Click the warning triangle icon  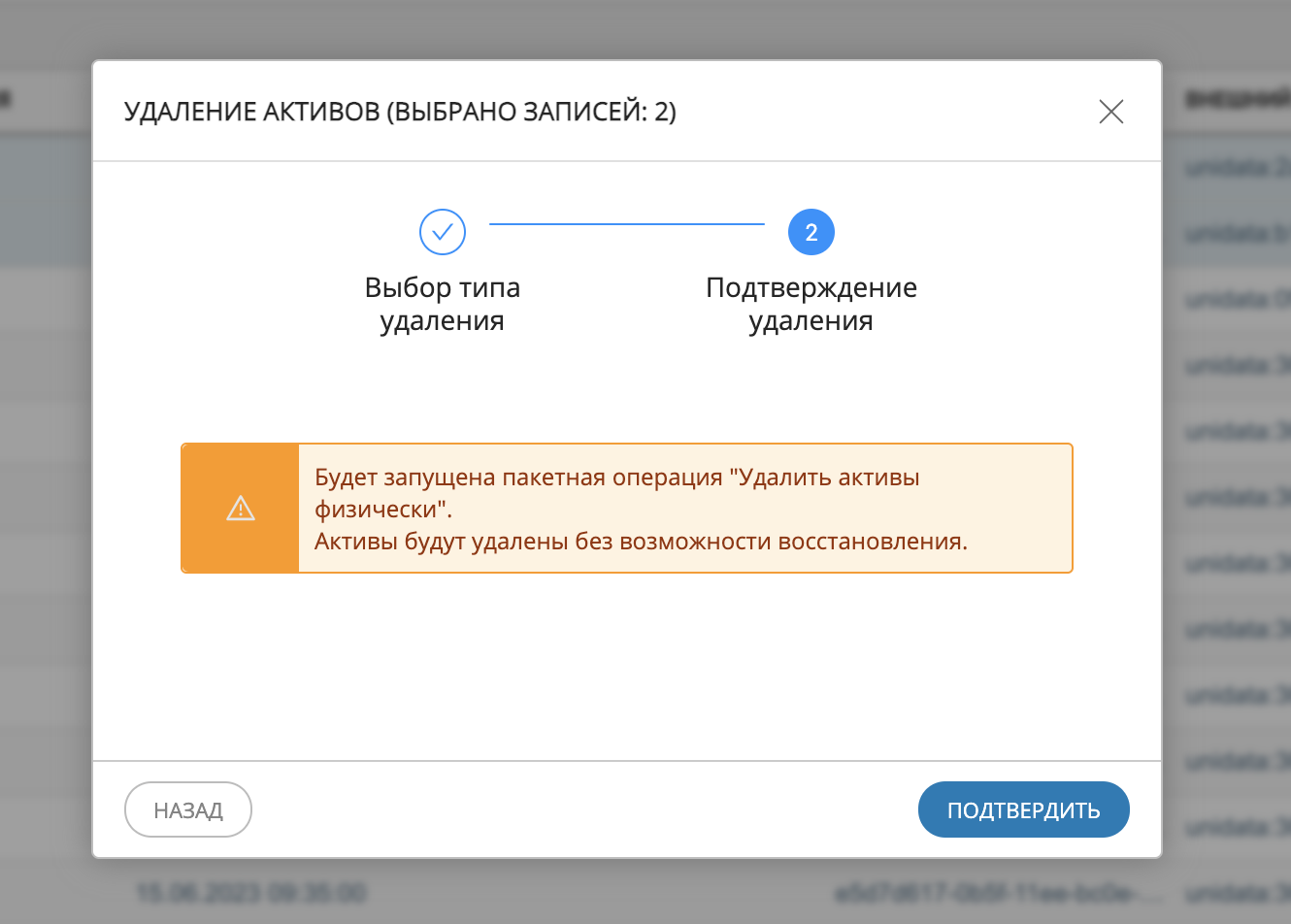click(241, 508)
